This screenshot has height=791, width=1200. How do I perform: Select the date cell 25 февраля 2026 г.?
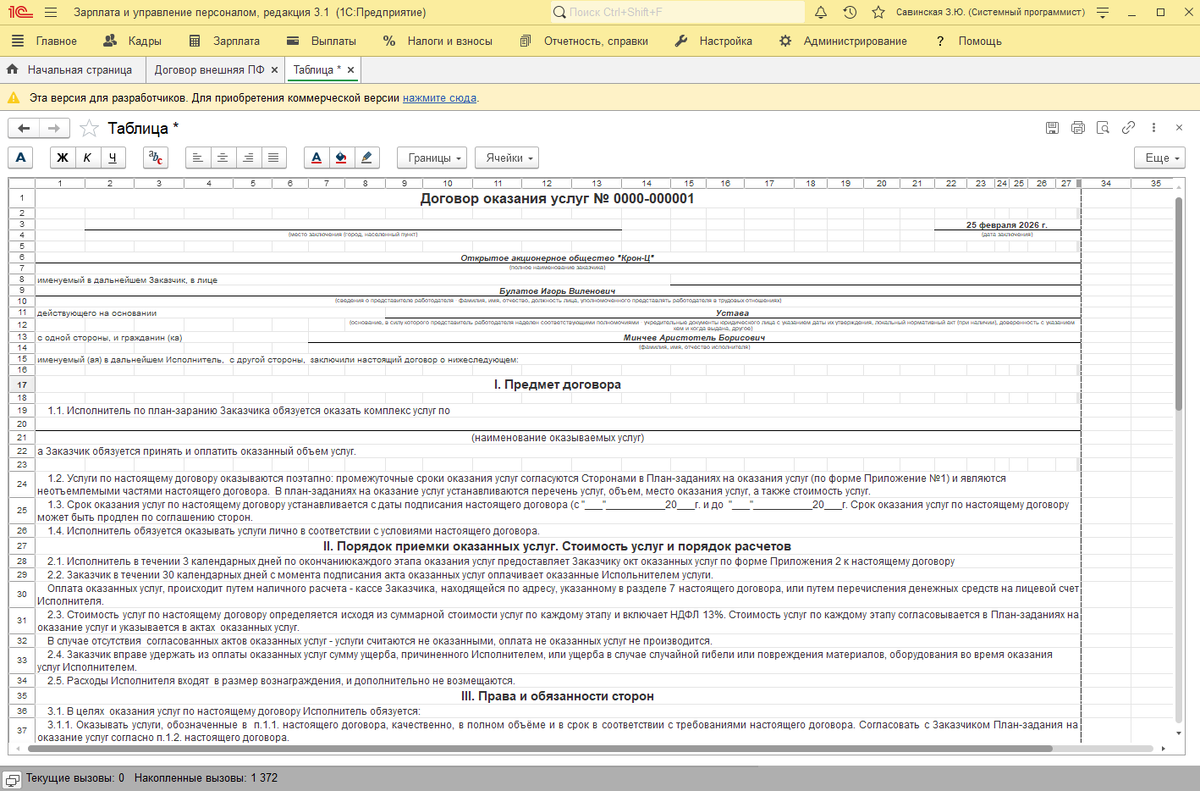1007,224
